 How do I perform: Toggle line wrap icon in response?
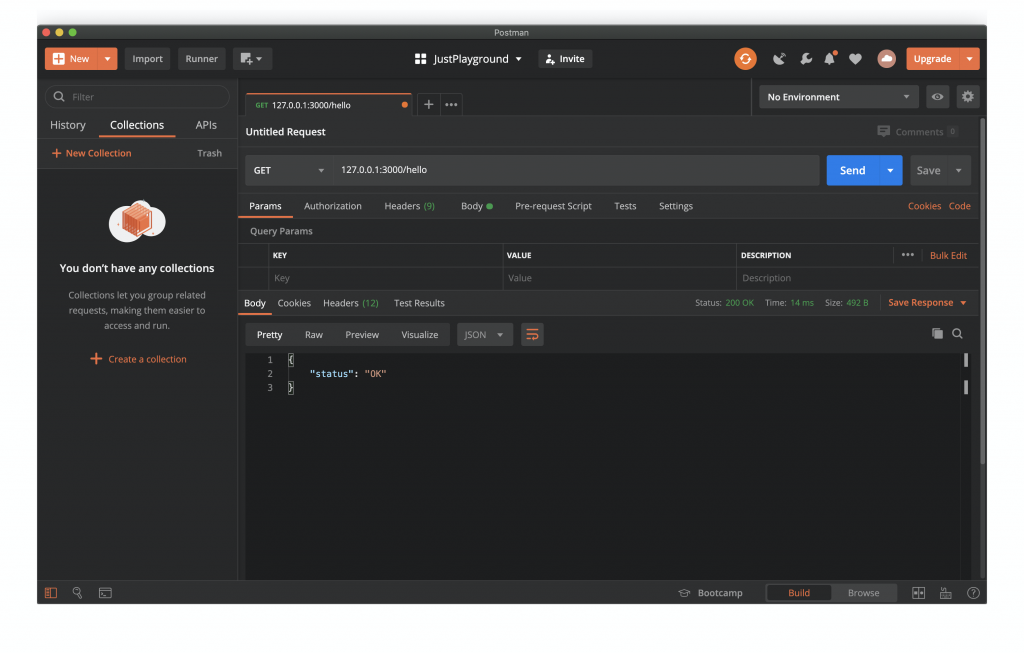point(532,334)
